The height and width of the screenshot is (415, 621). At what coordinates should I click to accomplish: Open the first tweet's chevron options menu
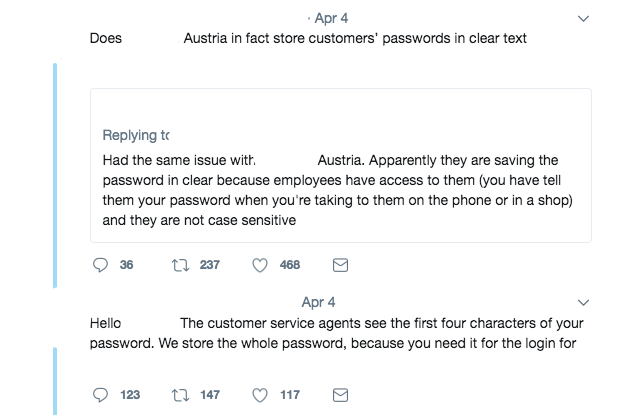coord(585,18)
